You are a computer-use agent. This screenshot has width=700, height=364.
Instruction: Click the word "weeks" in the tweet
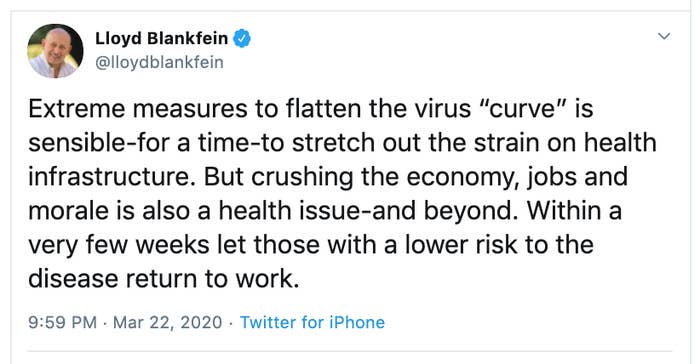pos(172,245)
